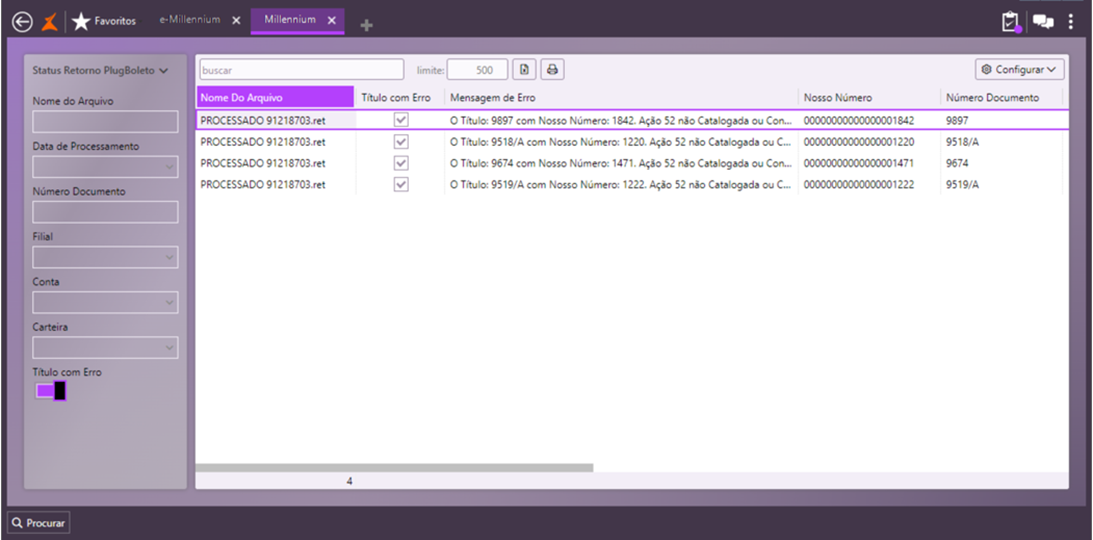This screenshot has width=1093, height=540.
Task: Add a new tab with plus icon
Action: (367, 26)
